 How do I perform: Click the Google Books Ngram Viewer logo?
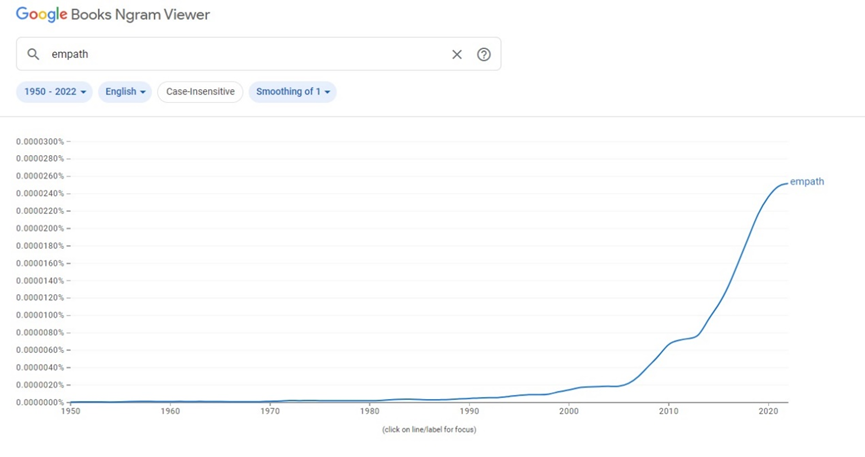coord(113,15)
